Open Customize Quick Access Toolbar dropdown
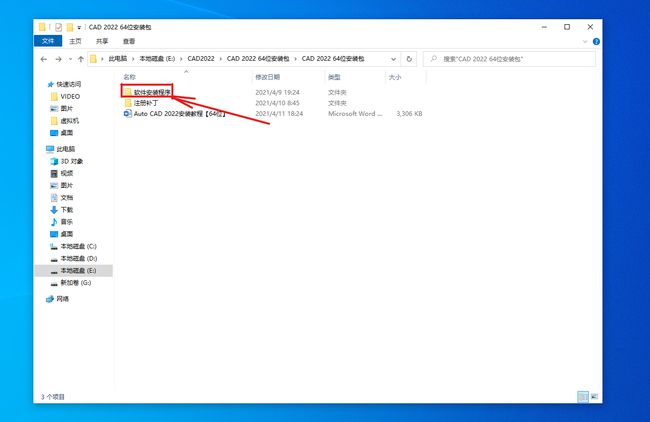The height and width of the screenshot is (422, 650). 79,28
